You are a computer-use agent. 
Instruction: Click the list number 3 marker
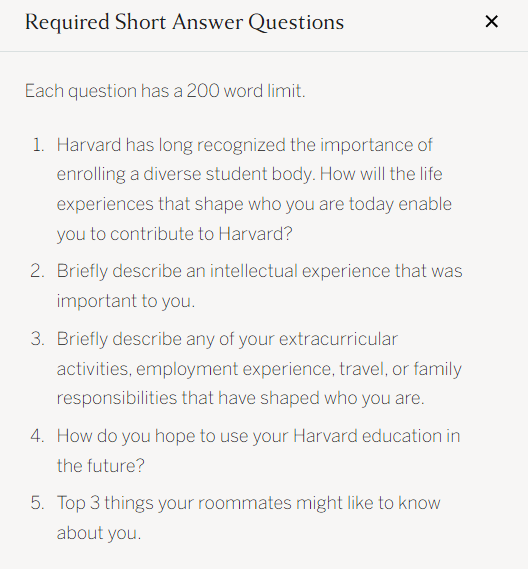tap(38, 339)
